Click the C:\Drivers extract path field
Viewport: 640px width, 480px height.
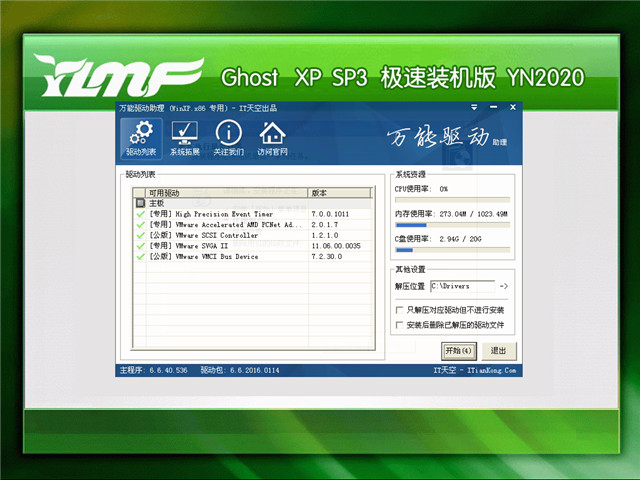click(462, 287)
